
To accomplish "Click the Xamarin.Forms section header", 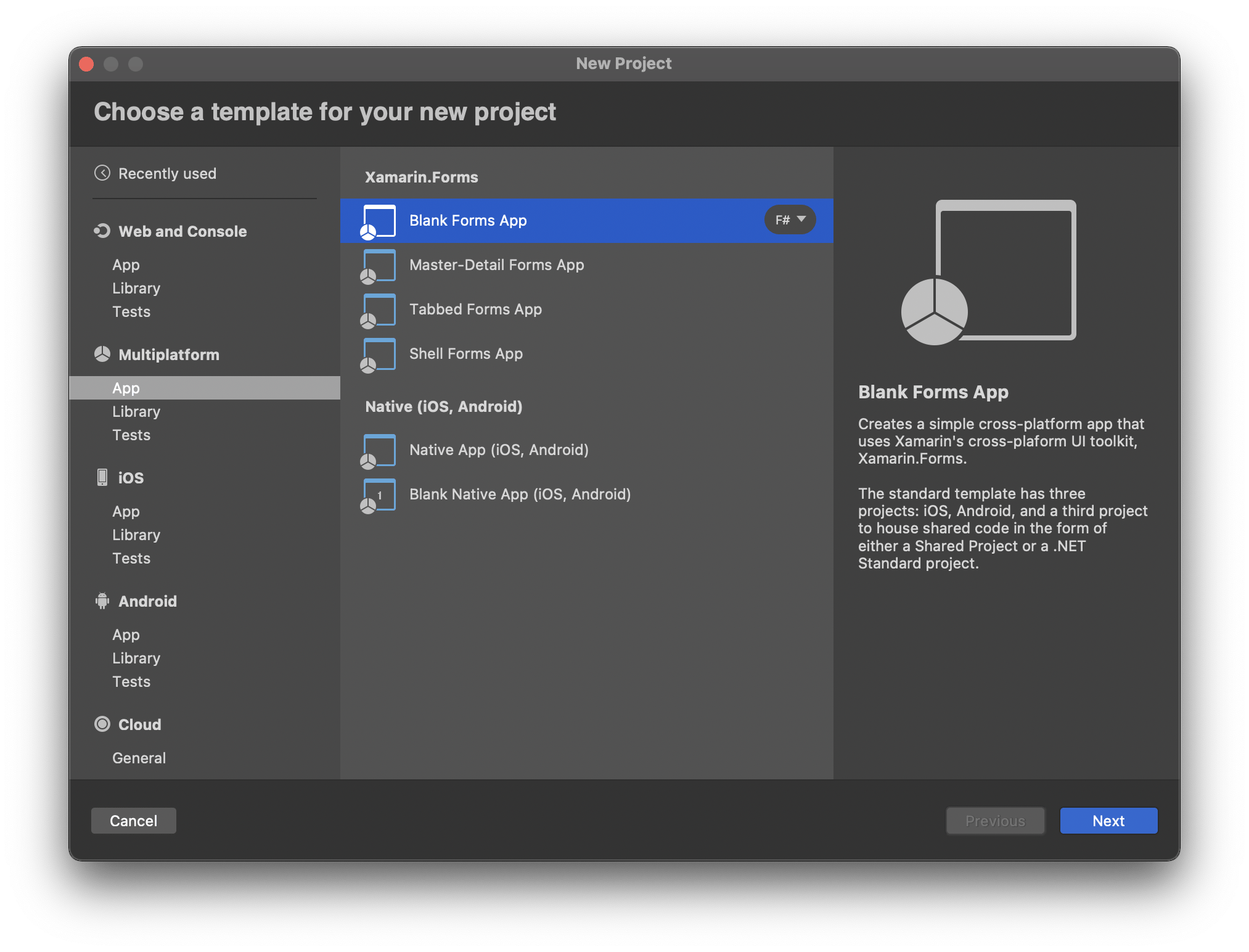I will pyautogui.click(x=422, y=178).
